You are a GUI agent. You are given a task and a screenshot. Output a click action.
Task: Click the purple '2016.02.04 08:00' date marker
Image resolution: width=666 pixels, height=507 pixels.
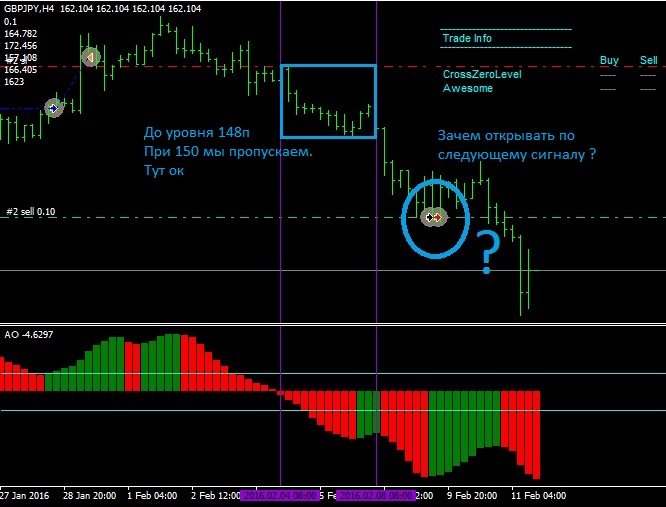tap(279, 496)
